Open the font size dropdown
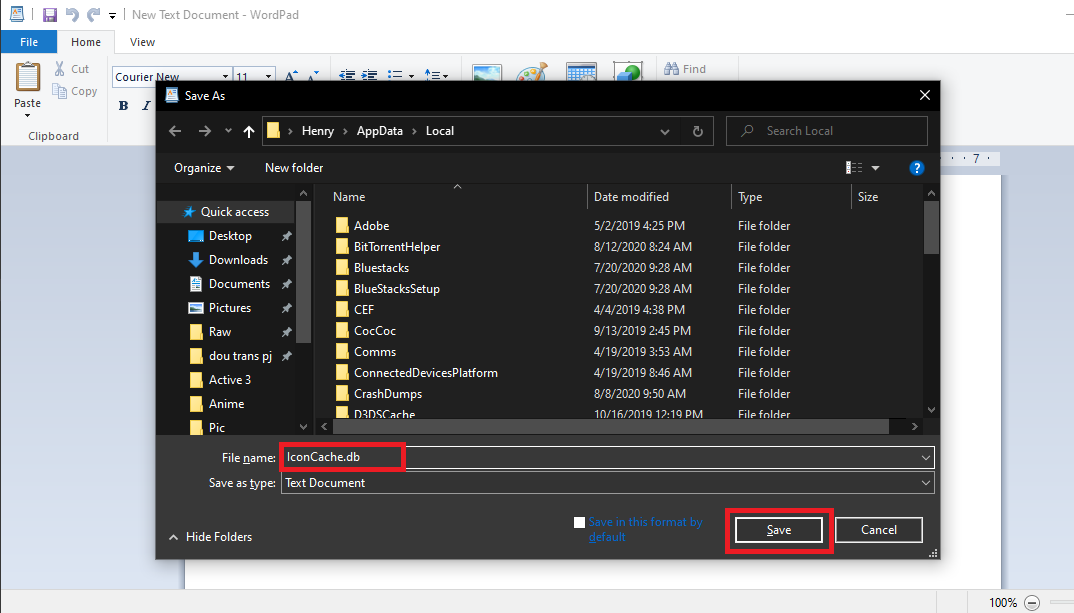The height and width of the screenshot is (613, 1074). (267, 76)
